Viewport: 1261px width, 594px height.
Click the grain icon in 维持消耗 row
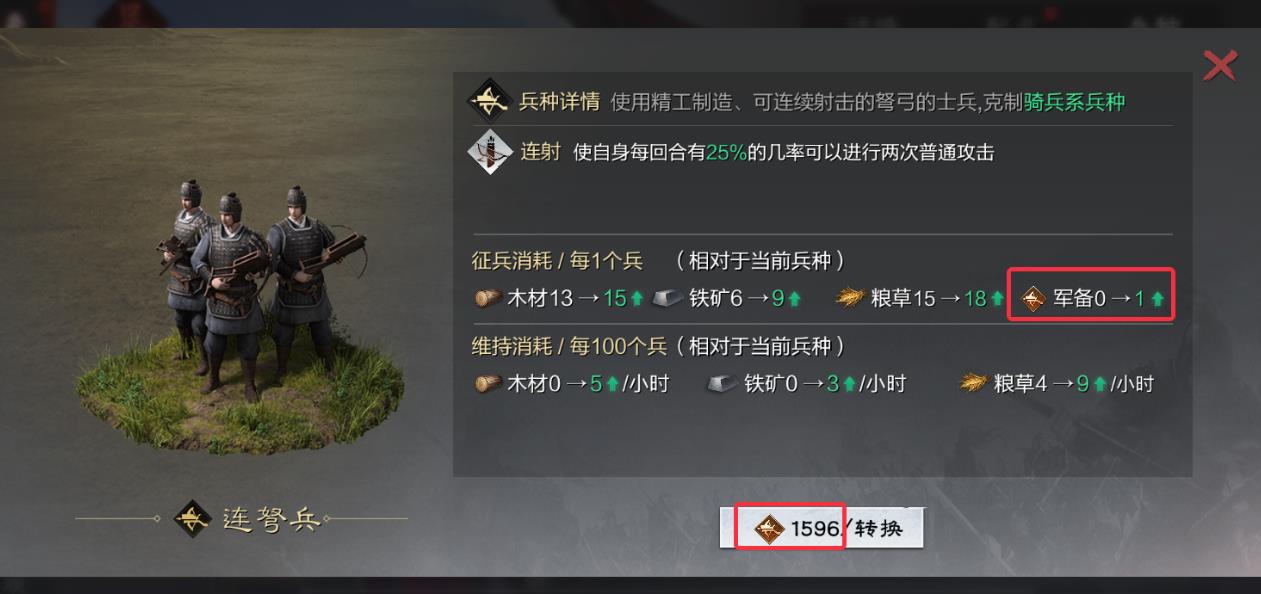973,384
